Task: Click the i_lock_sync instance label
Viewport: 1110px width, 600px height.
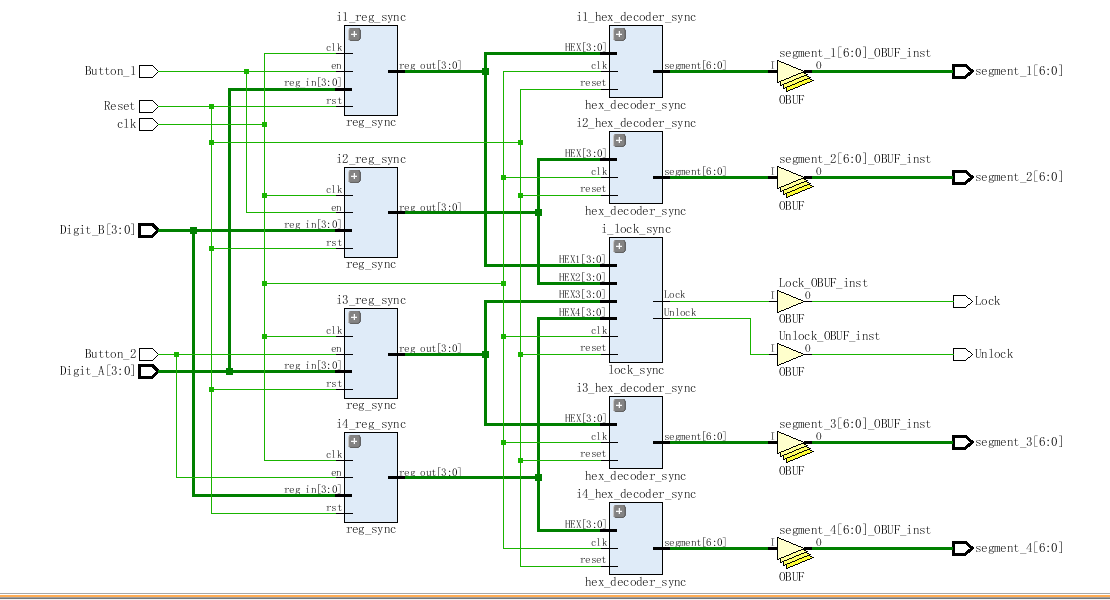Action: (636, 229)
